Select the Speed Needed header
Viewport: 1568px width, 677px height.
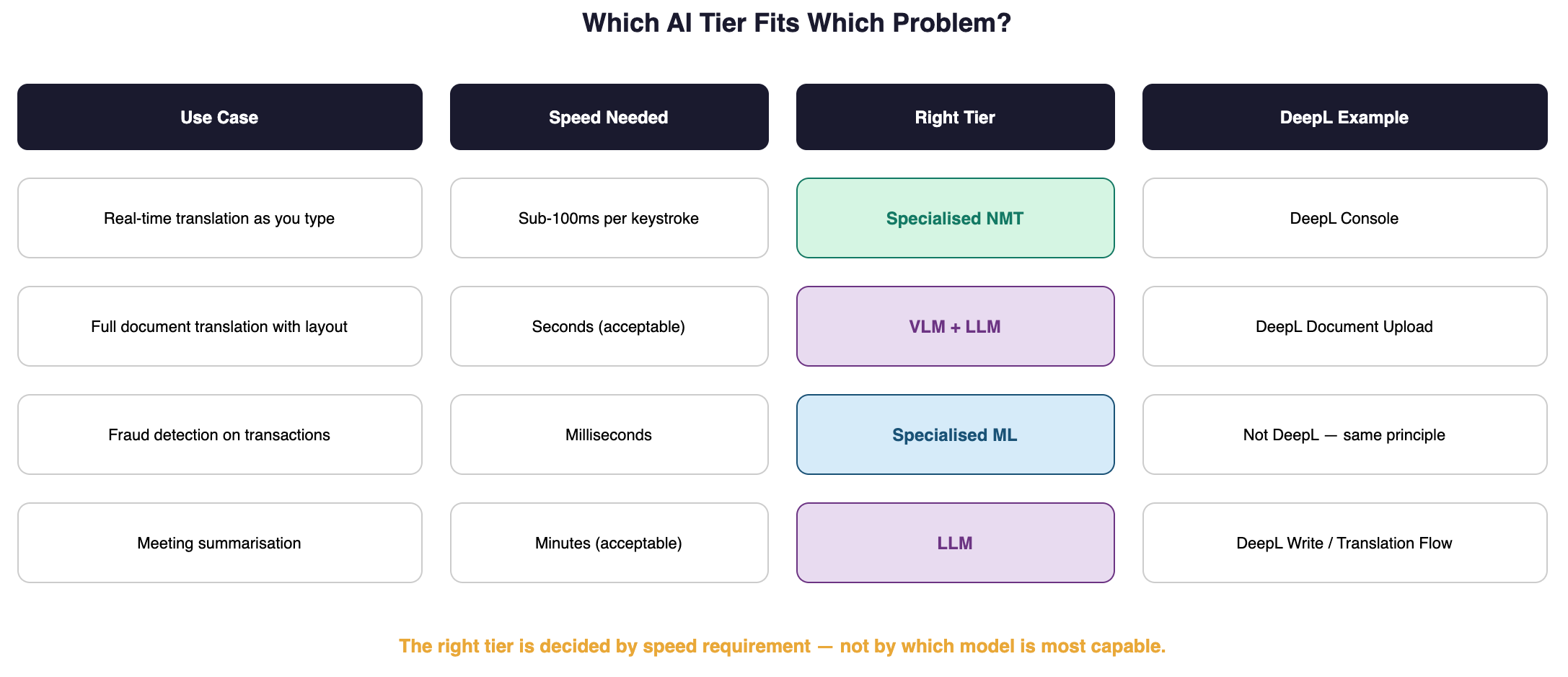(609, 117)
